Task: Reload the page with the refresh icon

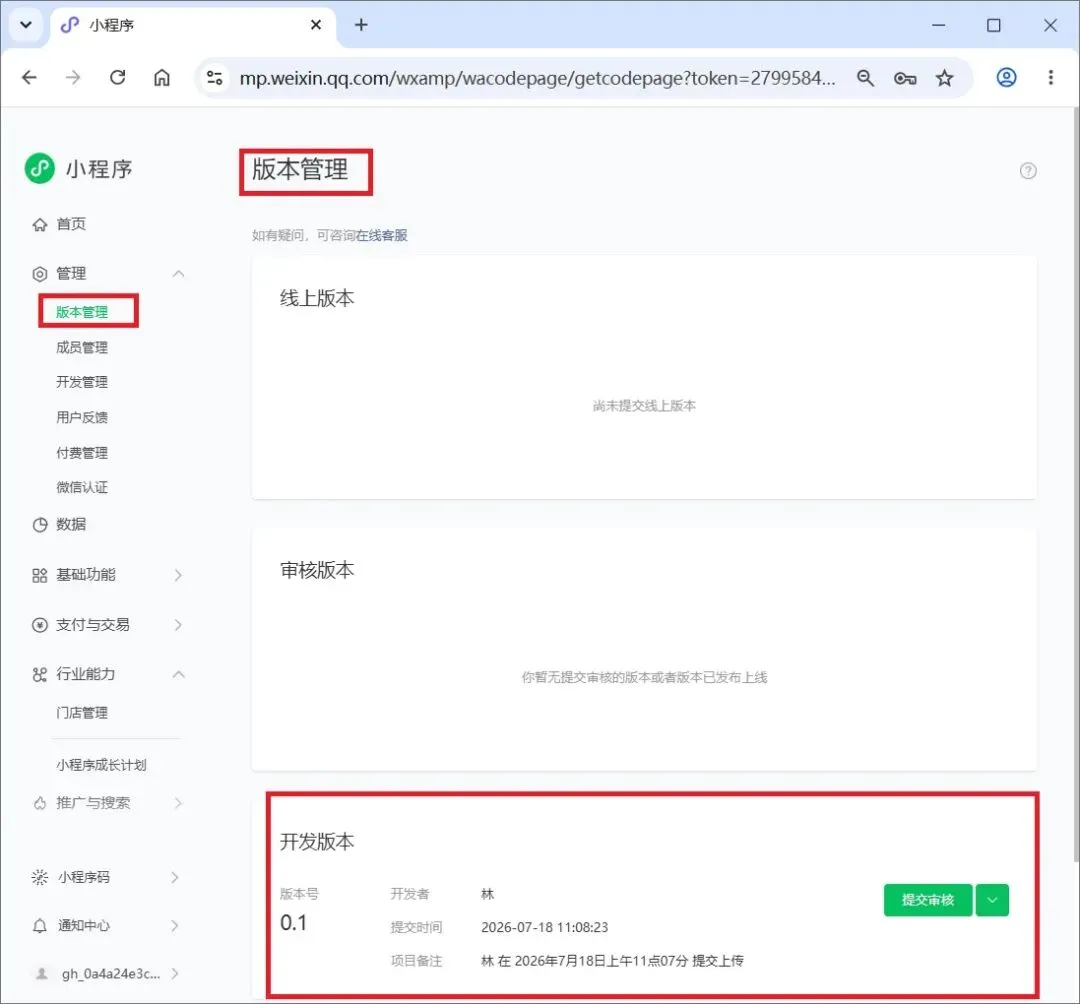Action: [x=118, y=77]
